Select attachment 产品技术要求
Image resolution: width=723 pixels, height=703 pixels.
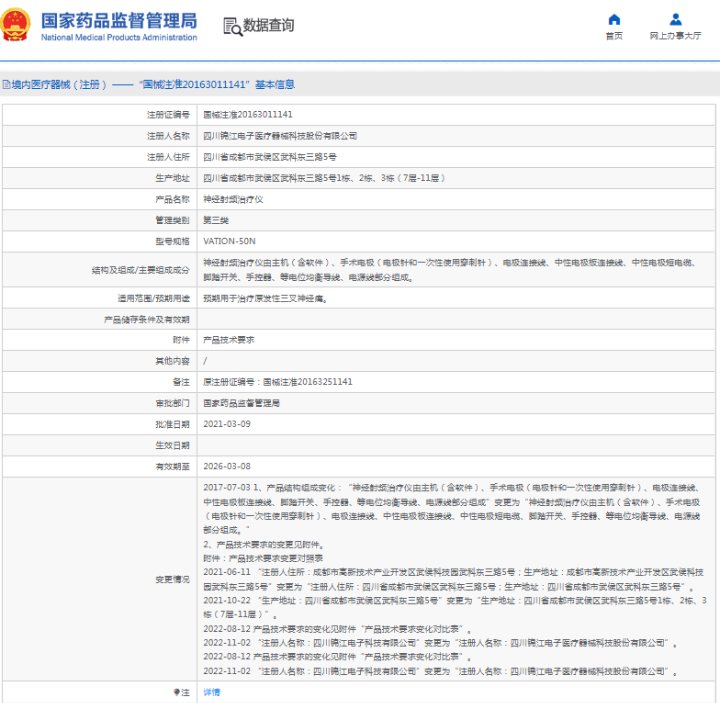(x=229, y=340)
